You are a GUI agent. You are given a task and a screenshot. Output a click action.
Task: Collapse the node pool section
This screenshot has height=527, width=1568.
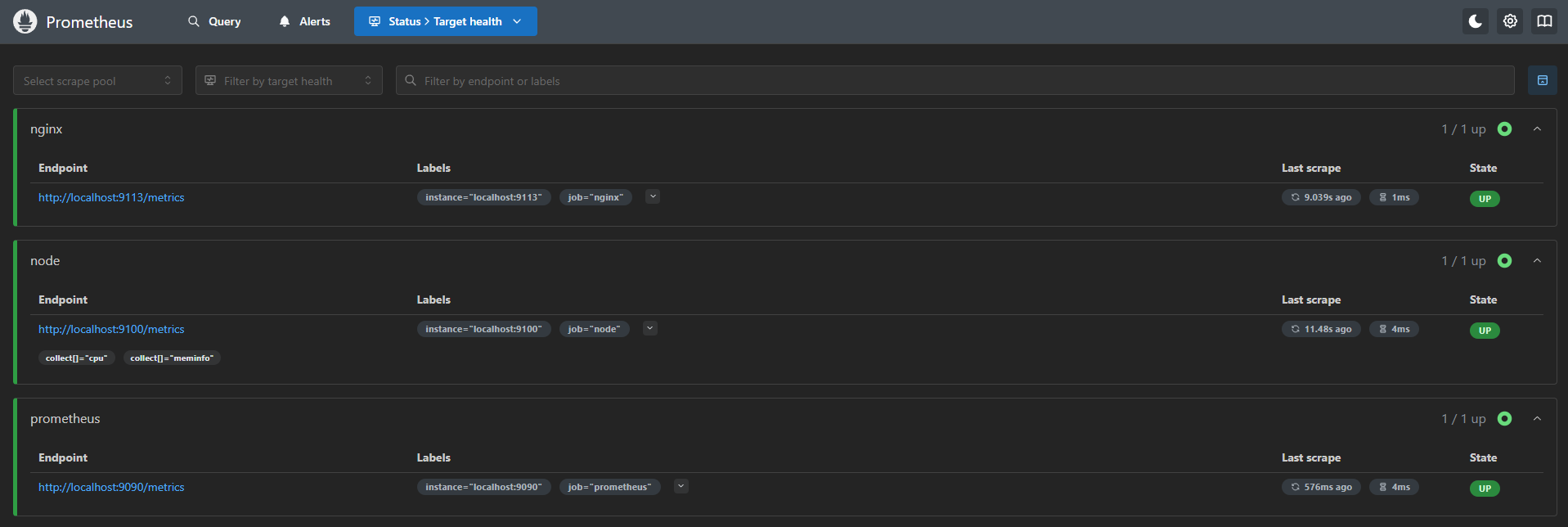1537,261
